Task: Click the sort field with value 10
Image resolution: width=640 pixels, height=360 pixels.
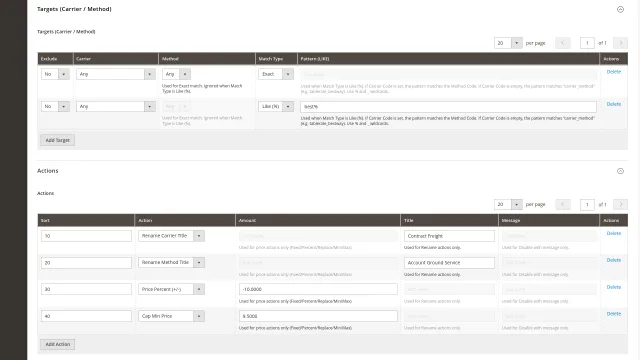Action: [x=86, y=236]
